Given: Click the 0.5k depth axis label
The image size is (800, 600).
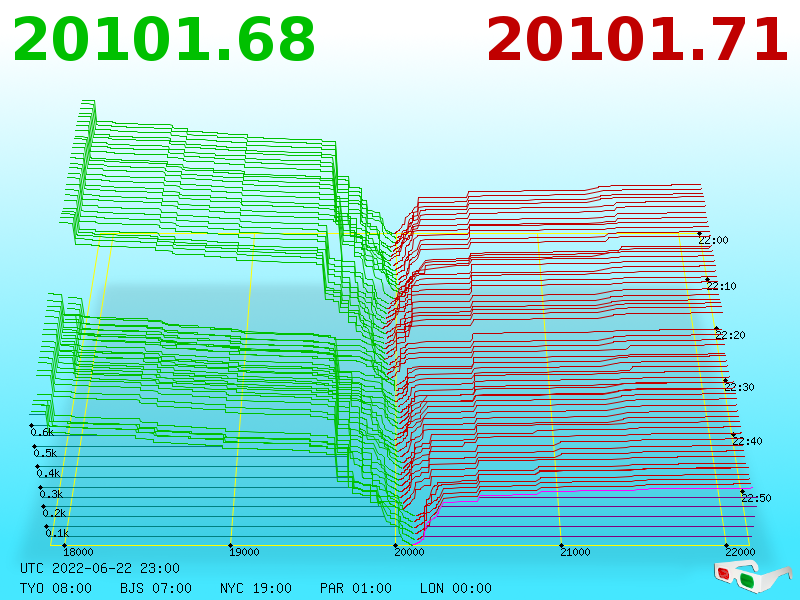Looking at the screenshot, I should coord(45,453).
